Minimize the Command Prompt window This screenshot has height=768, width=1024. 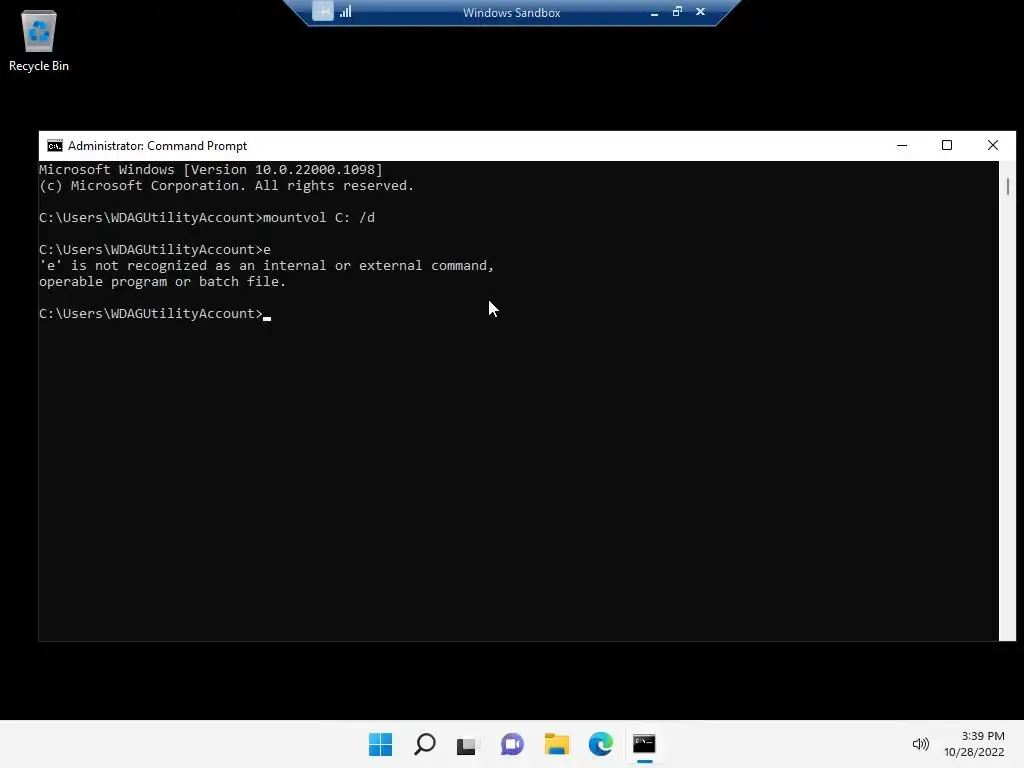point(902,146)
